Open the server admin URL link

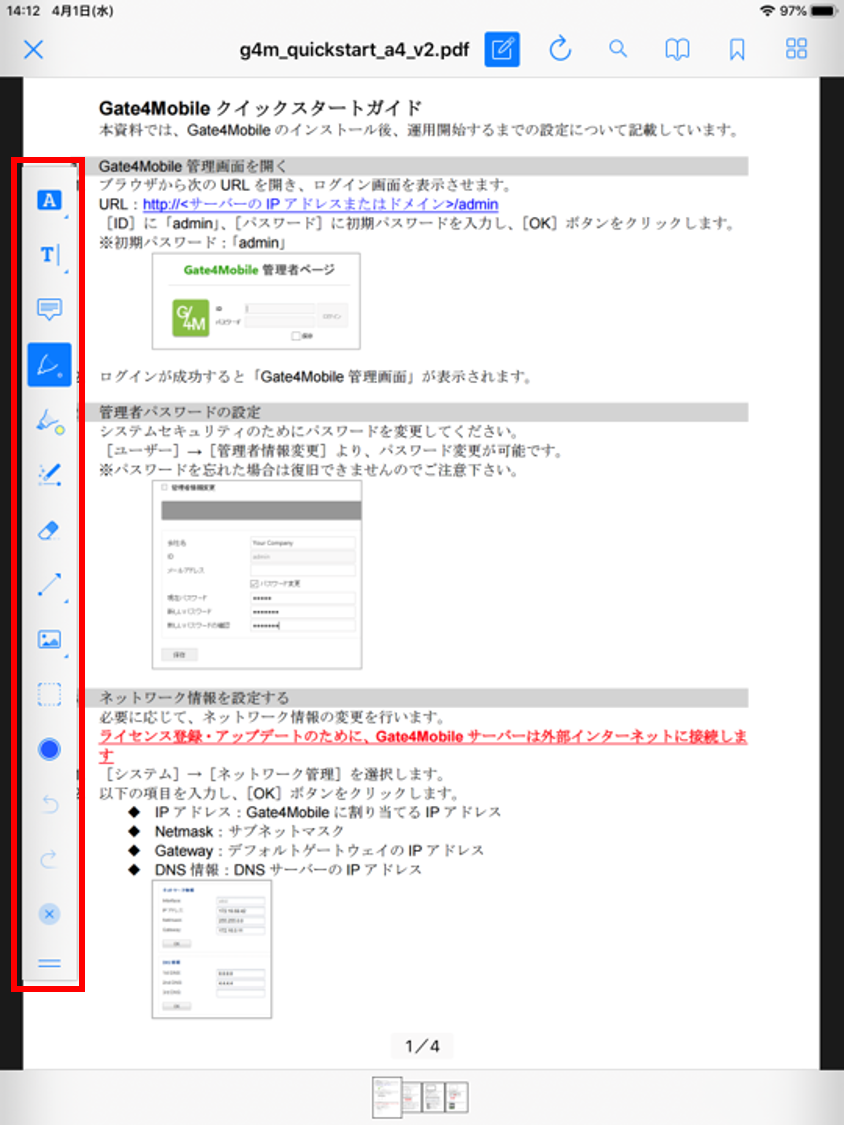[320, 204]
